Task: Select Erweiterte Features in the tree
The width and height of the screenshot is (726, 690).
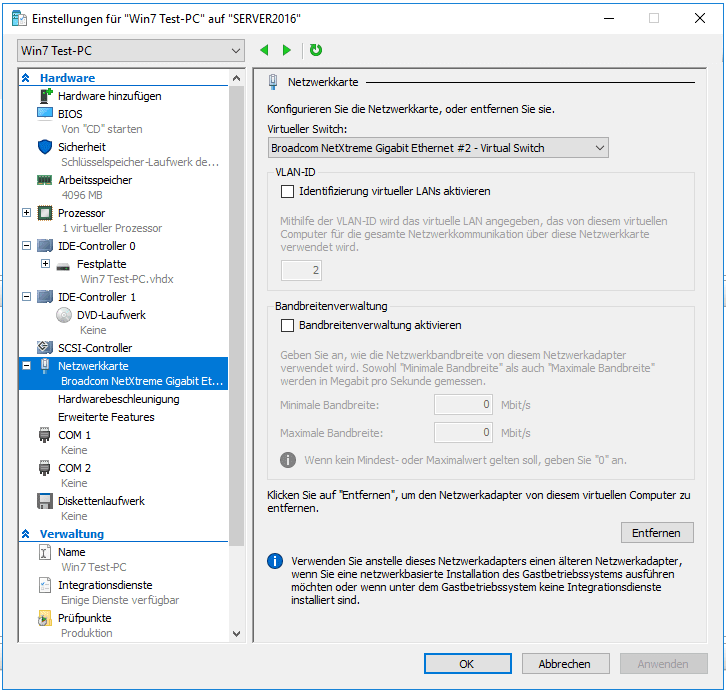Action: 106,417
